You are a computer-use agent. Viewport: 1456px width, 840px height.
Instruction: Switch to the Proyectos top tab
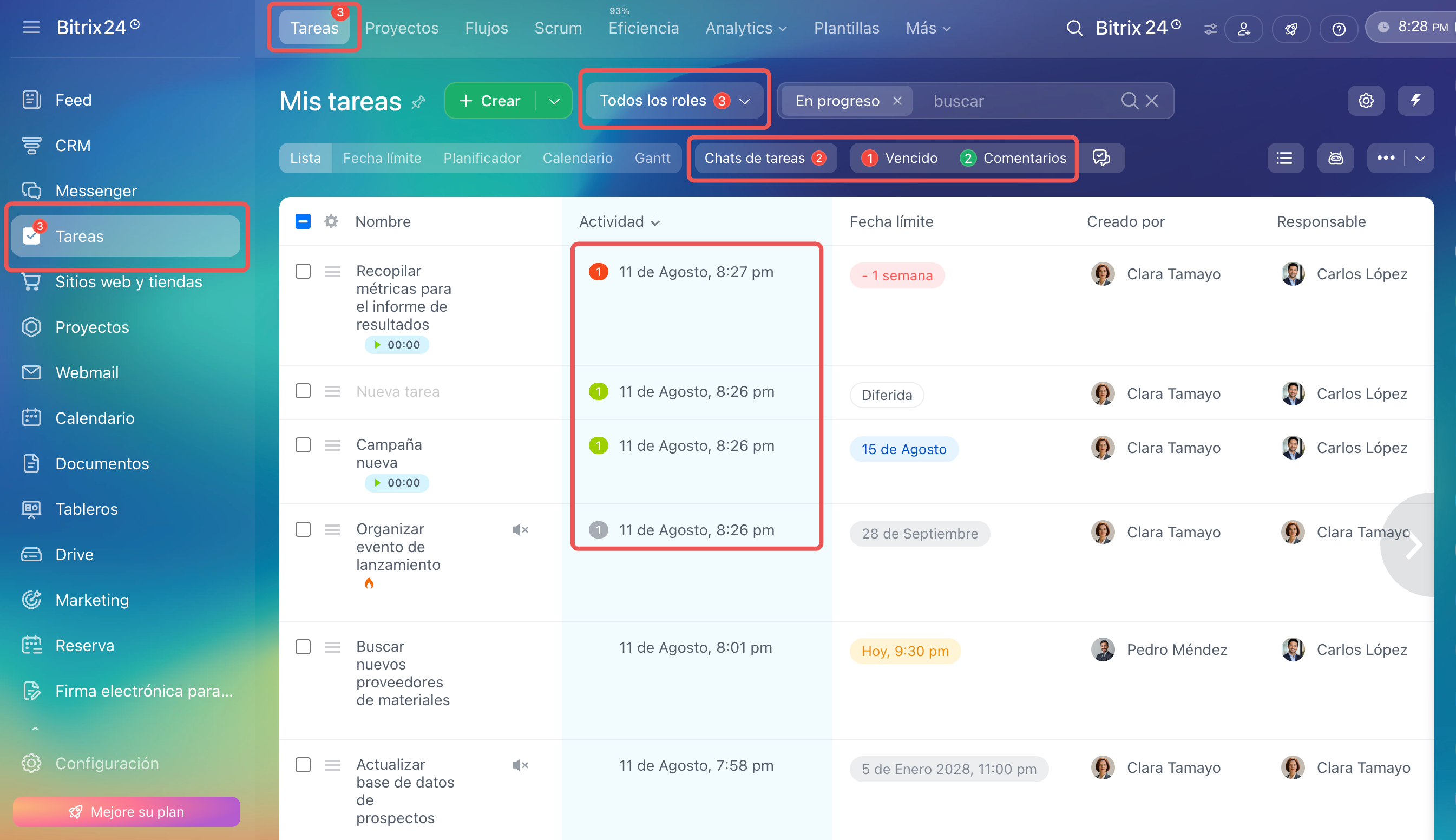point(402,28)
